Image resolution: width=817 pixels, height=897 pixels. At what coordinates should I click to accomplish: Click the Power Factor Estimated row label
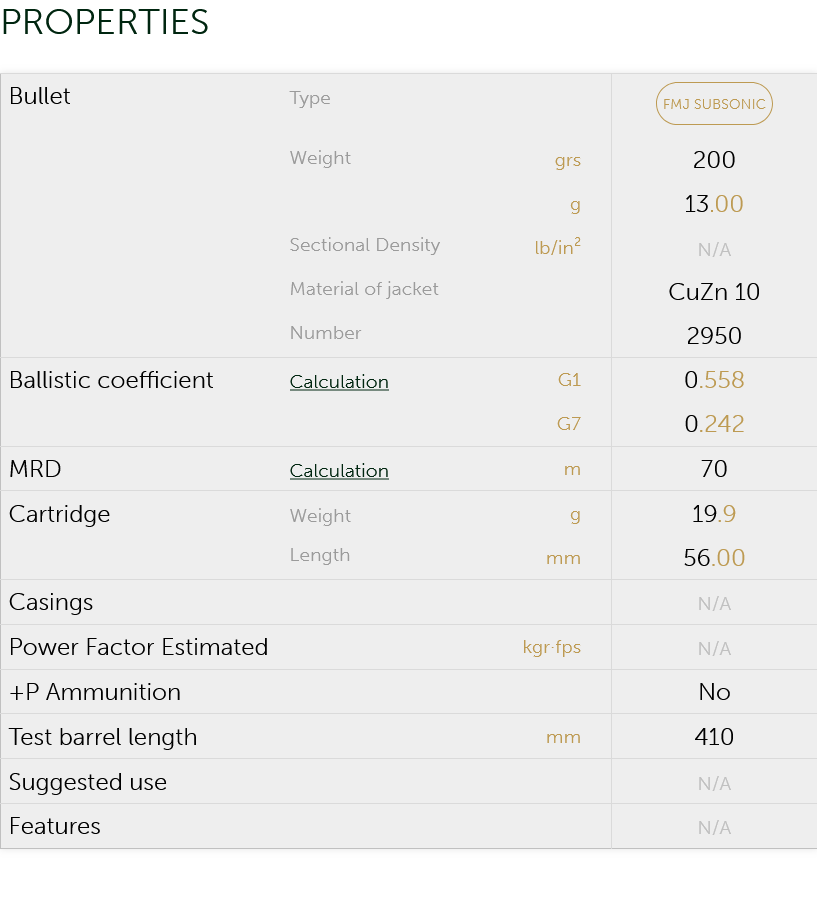click(138, 647)
